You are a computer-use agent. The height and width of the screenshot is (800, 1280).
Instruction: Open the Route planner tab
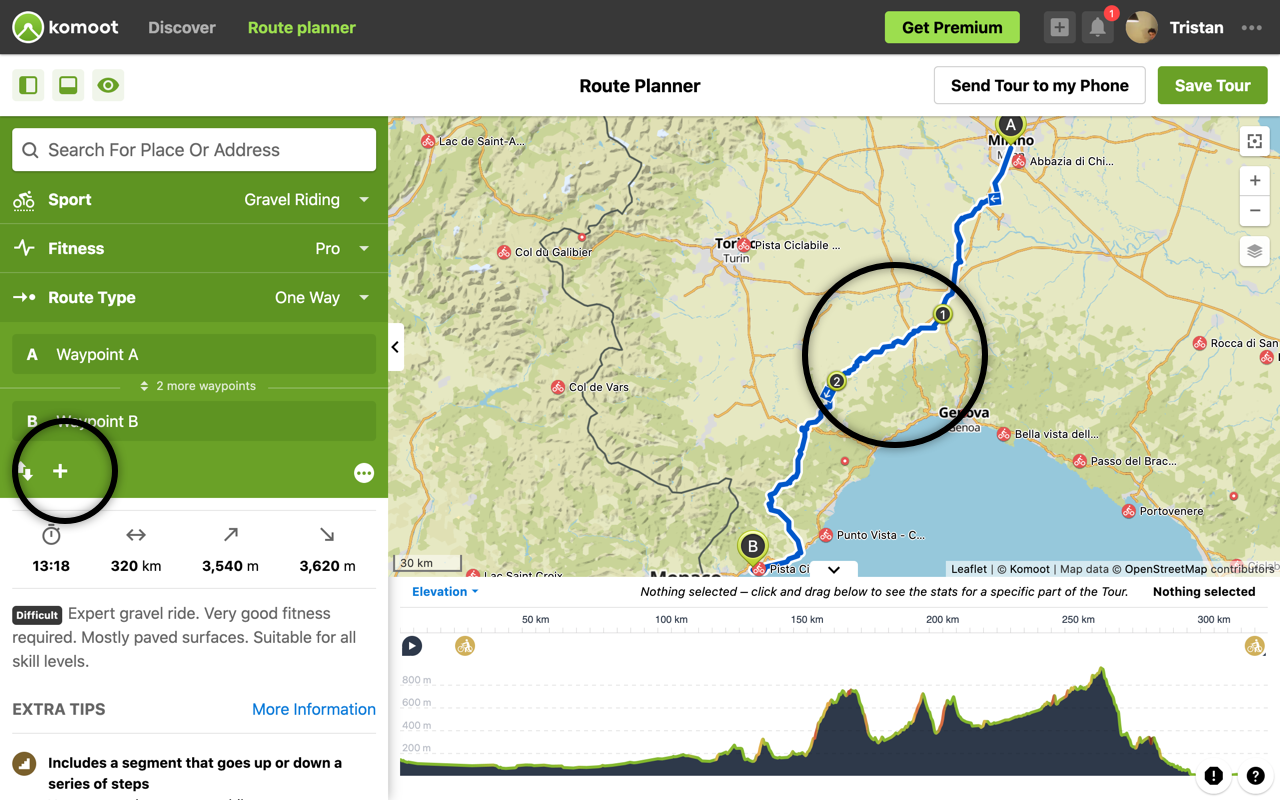coord(302,27)
